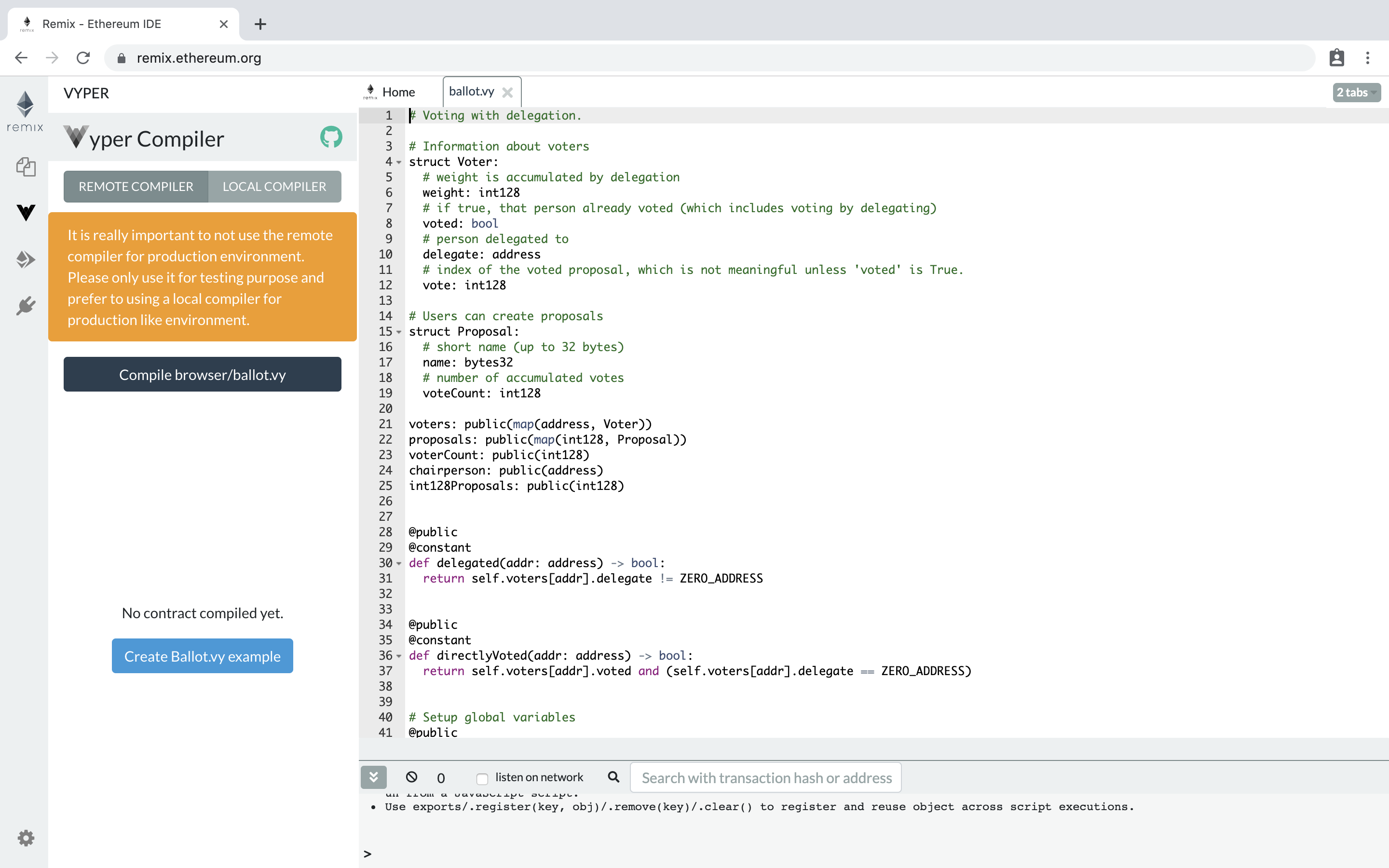Click Compile browser/ballot.vy button
1389x868 pixels.
(202, 374)
